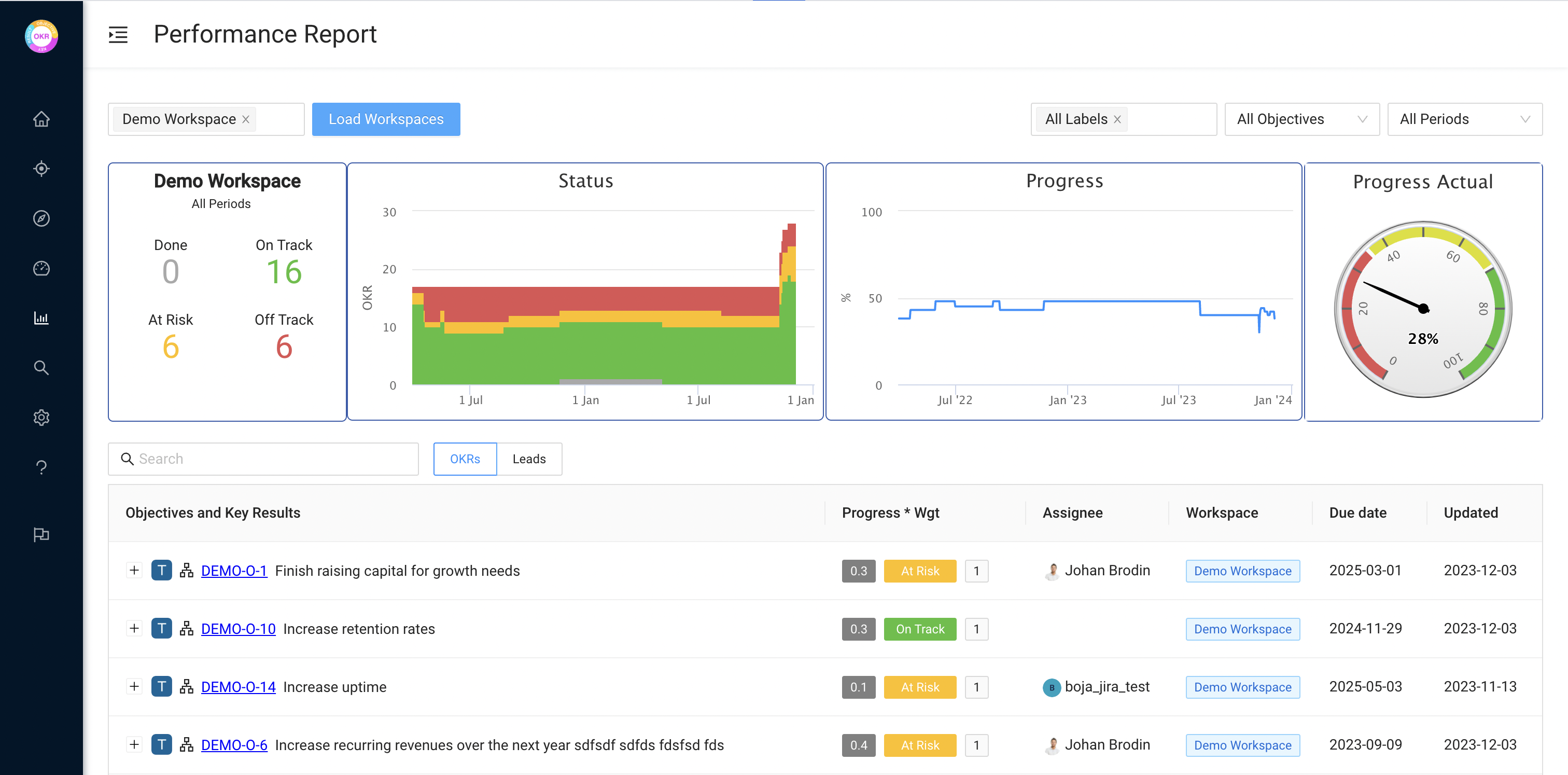Select the OKRs tab
1568x775 pixels.
(465, 459)
